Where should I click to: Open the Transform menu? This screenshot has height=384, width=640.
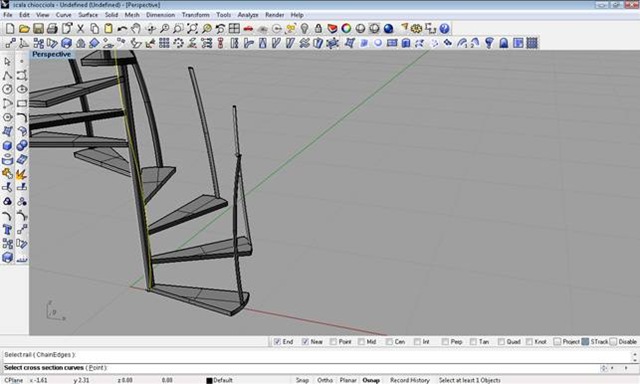pos(196,15)
